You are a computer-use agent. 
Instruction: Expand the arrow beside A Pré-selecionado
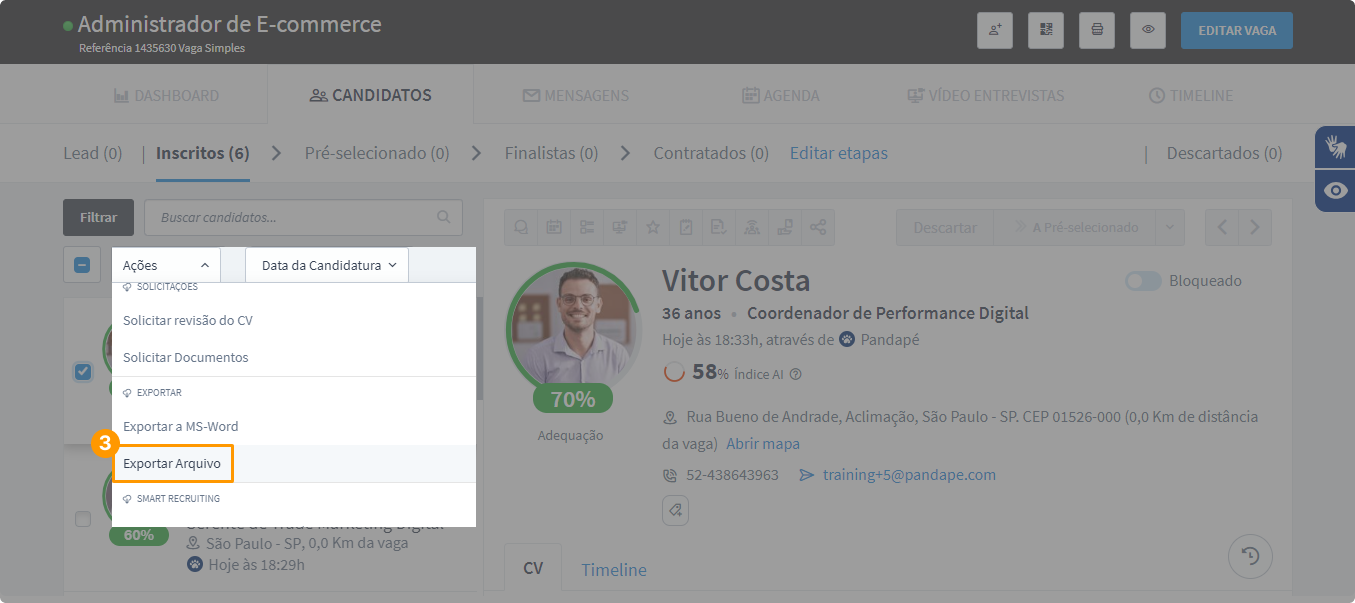pyautogui.click(x=1170, y=227)
